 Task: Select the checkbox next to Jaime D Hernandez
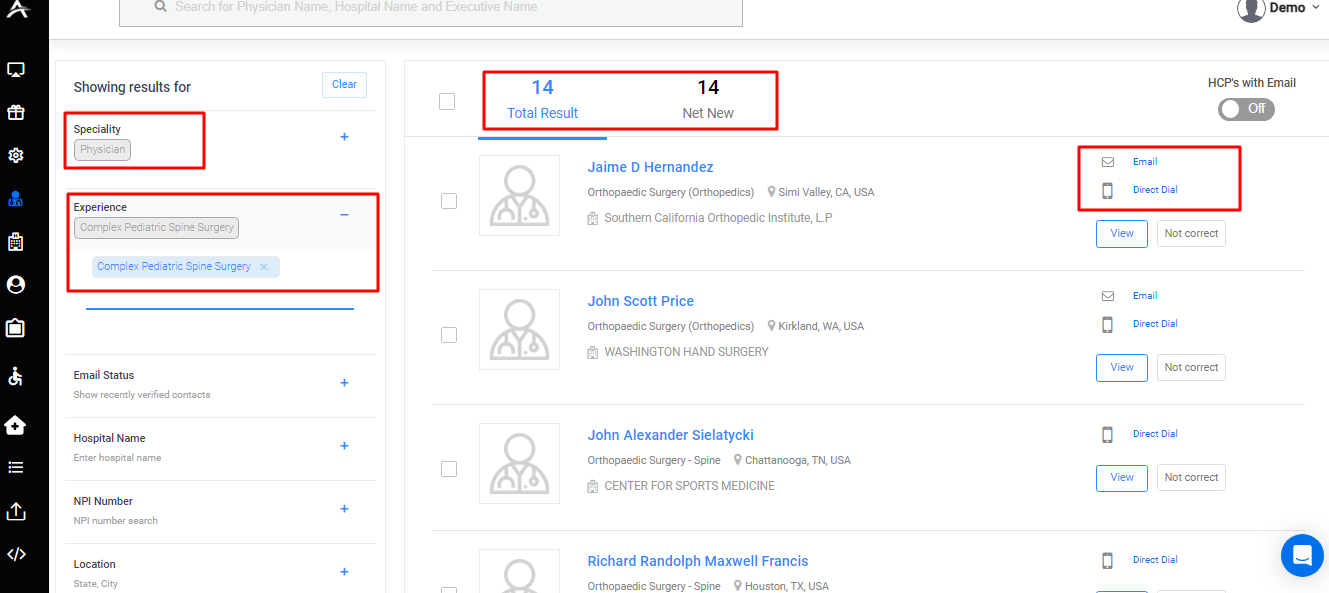pyautogui.click(x=448, y=200)
